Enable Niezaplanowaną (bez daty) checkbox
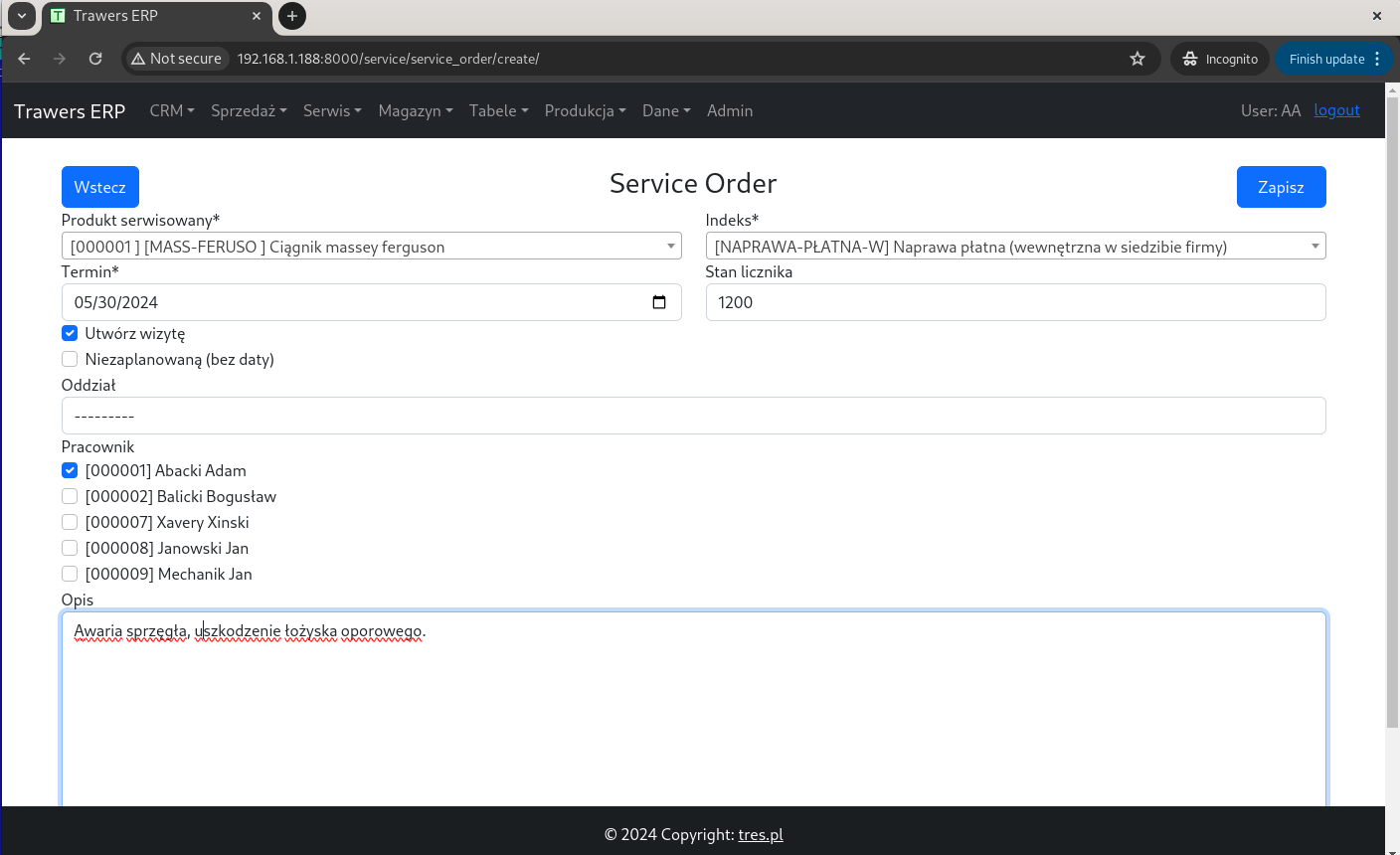The image size is (1400, 855). coord(70,359)
